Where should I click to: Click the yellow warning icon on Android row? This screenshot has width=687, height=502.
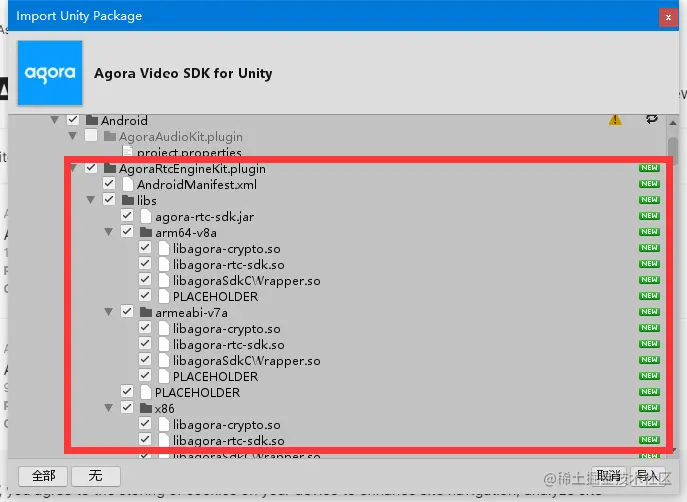pos(615,120)
